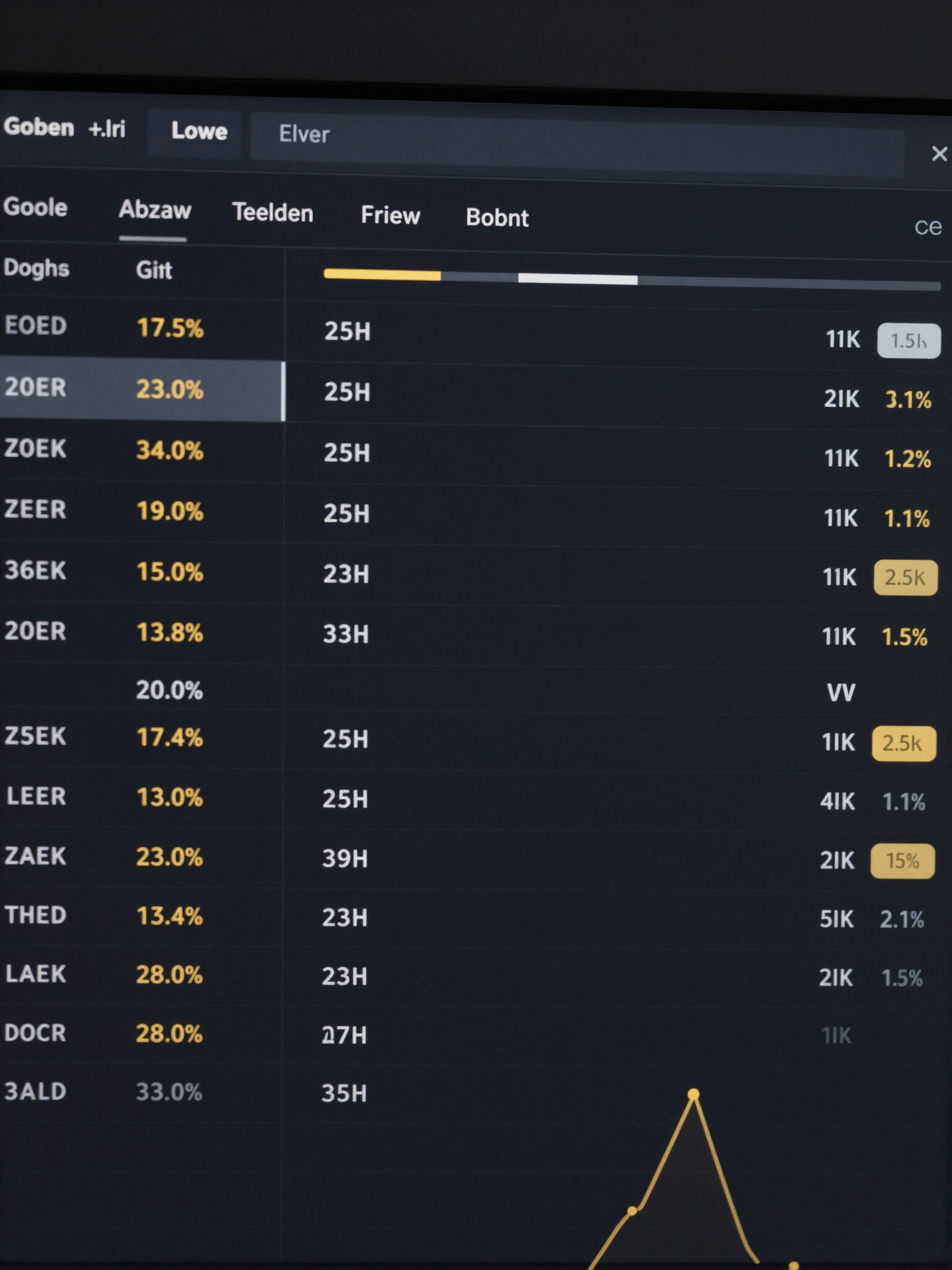The image size is (952, 1270).
Task: Click the yellow progress bar segment
Action: [x=382, y=275]
